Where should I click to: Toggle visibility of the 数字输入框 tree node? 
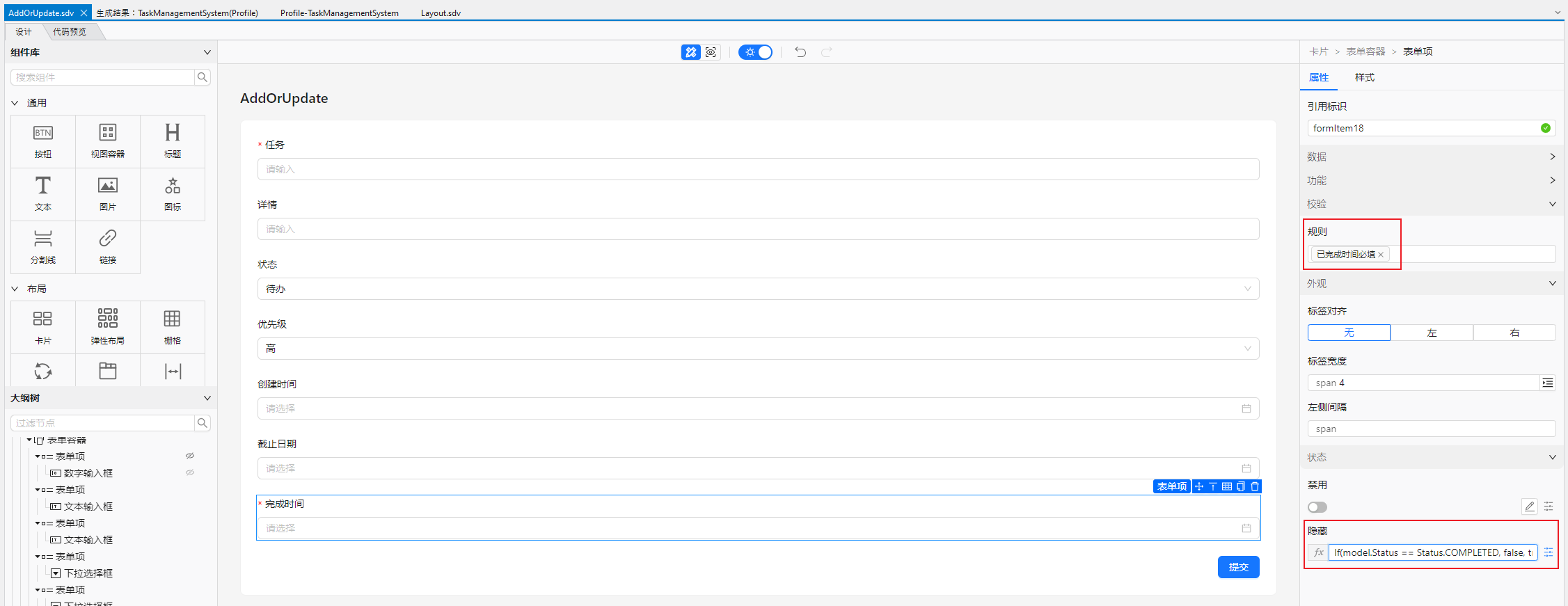190,472
